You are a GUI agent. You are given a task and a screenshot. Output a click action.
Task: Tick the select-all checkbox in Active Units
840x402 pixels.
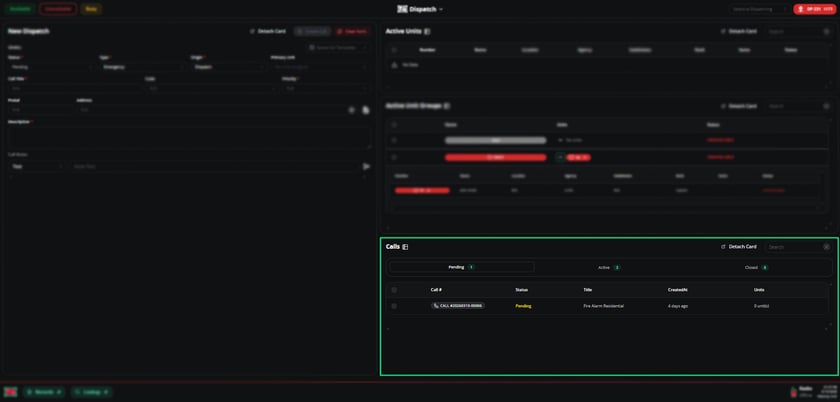point(394,50)
